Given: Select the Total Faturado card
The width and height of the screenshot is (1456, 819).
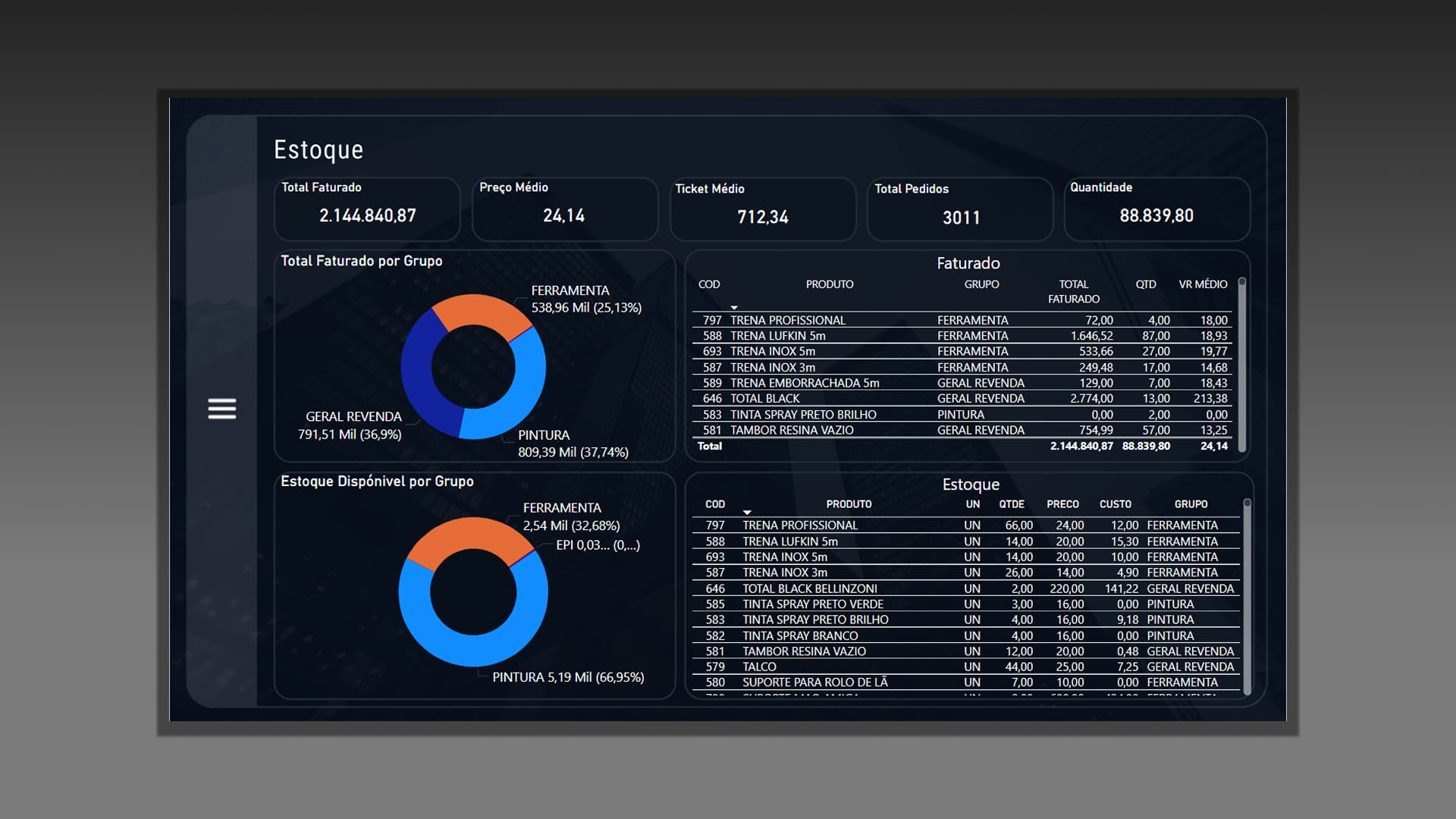Looking at the screenshot, I should 367,209.
